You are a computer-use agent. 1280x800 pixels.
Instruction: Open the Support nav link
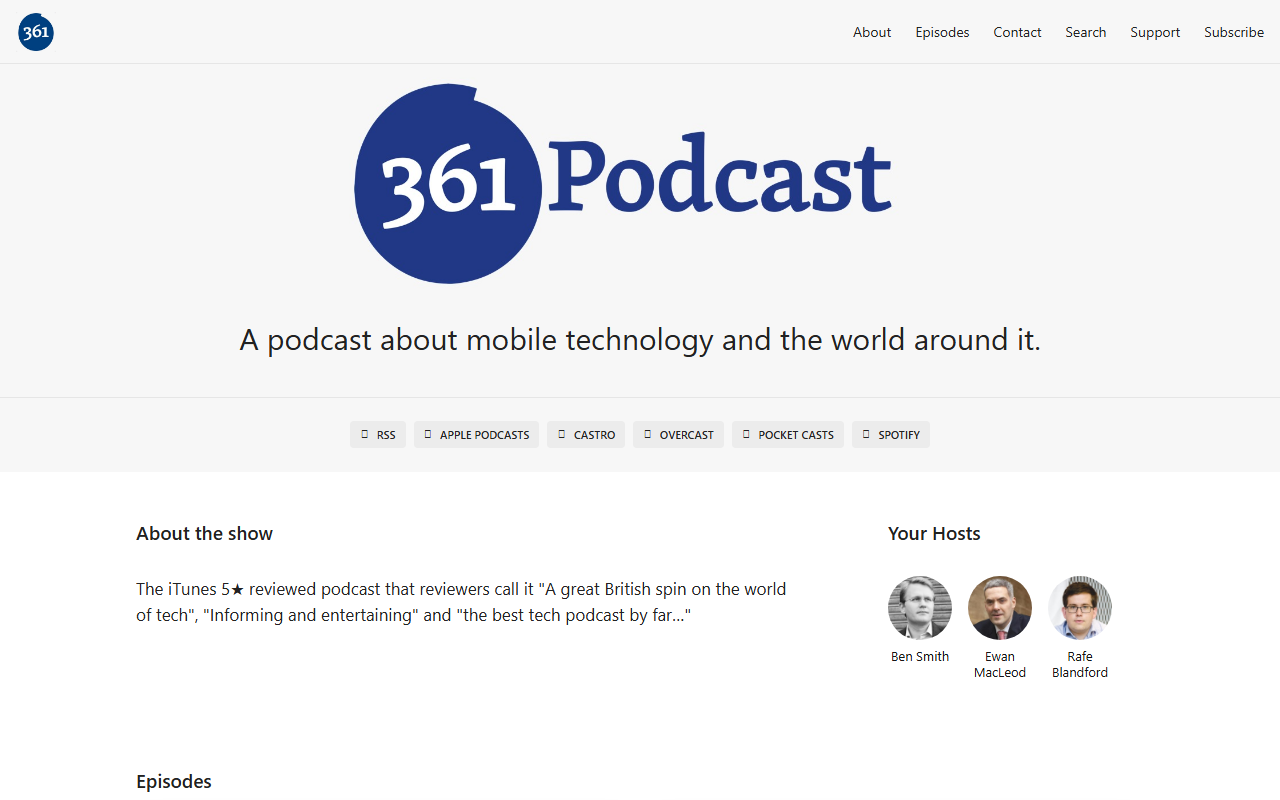click(1155, 32)
